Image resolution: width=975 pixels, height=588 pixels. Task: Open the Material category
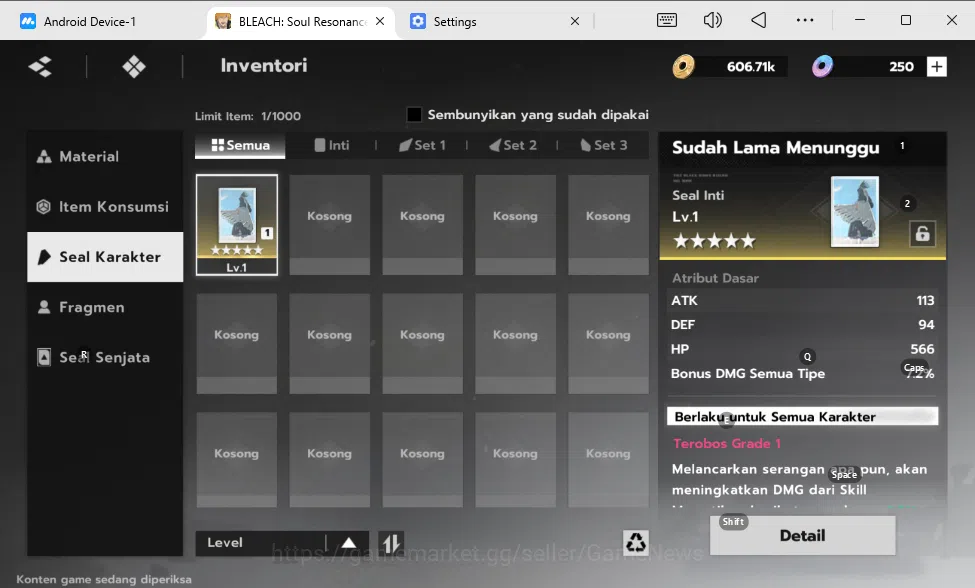tap(104, 157)
